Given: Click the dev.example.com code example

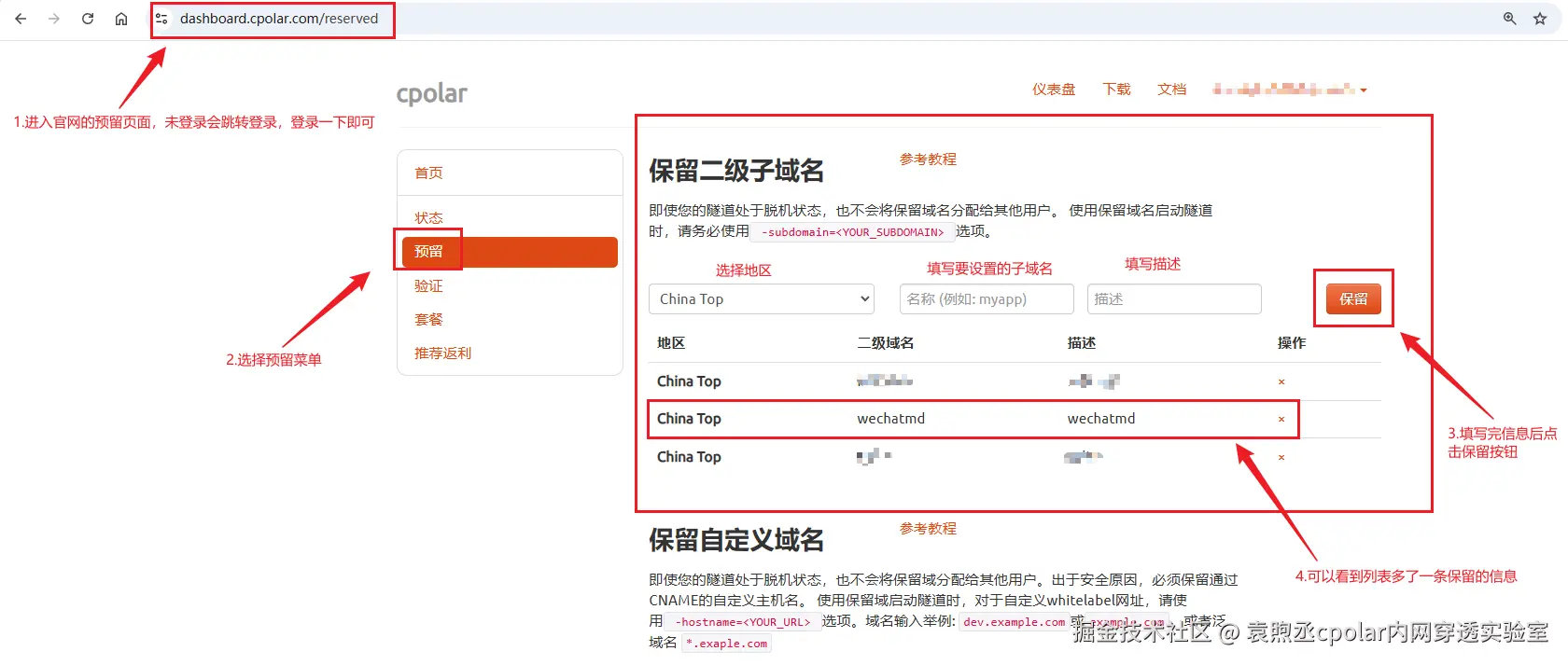Looking at the screenshot, I should [x=1014, y=622].
